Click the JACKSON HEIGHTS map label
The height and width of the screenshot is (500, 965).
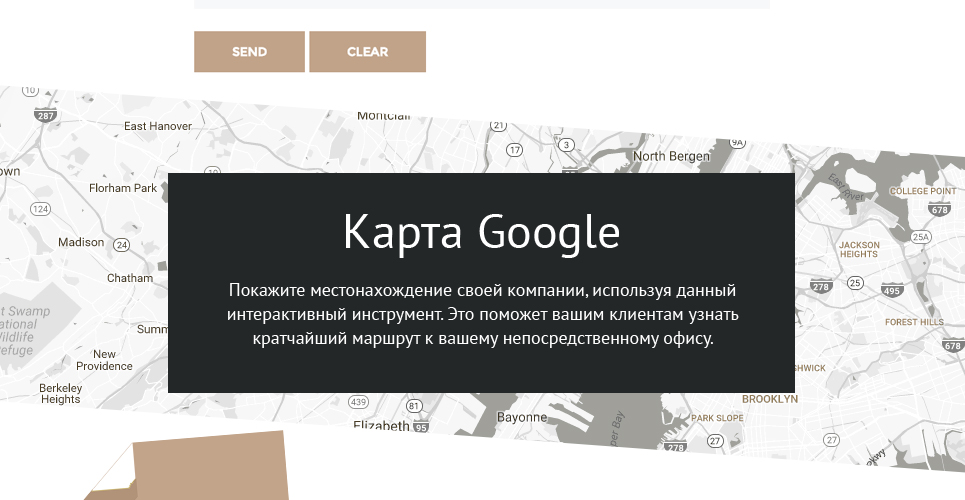tap(859, 249)
